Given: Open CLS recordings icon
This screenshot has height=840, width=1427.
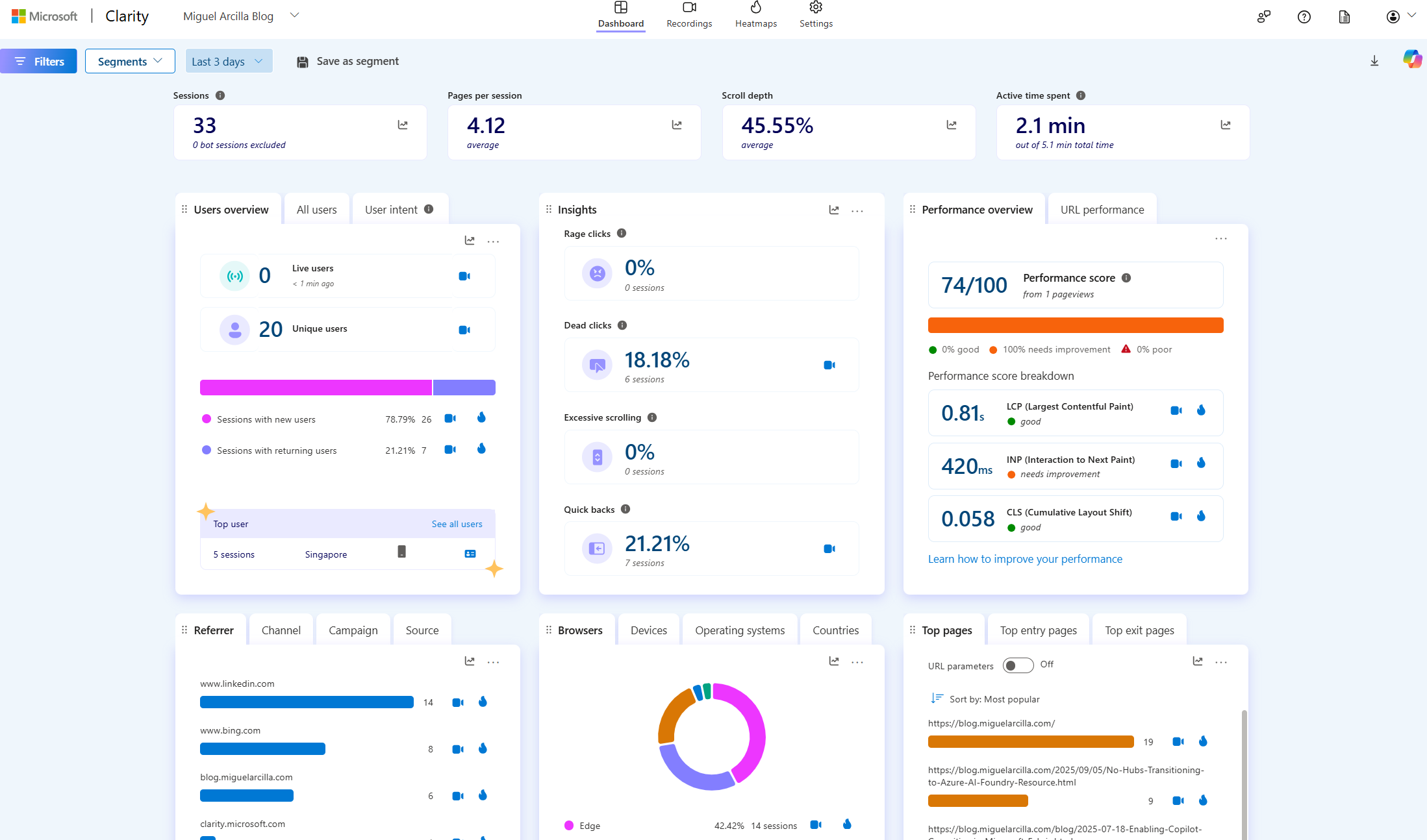Looking at the screenshot, I should [1176, 516].
